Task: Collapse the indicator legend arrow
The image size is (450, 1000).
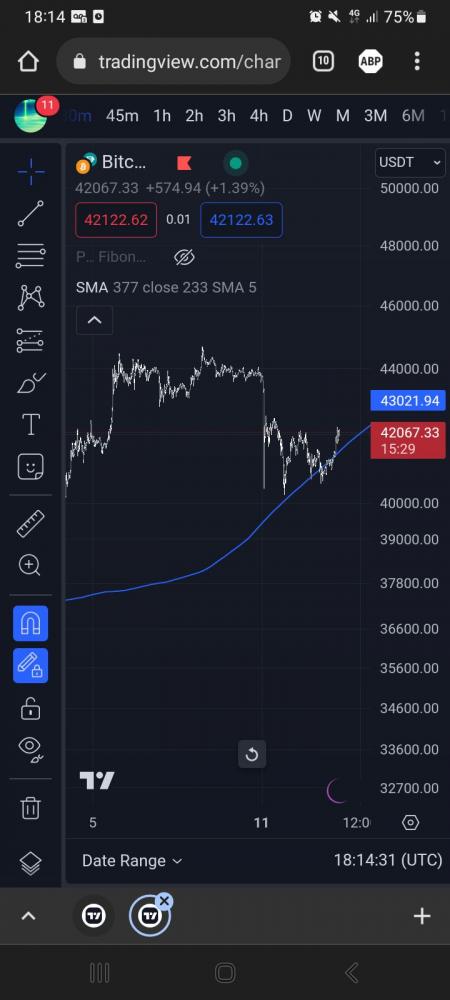Action: tap(94, 320)
